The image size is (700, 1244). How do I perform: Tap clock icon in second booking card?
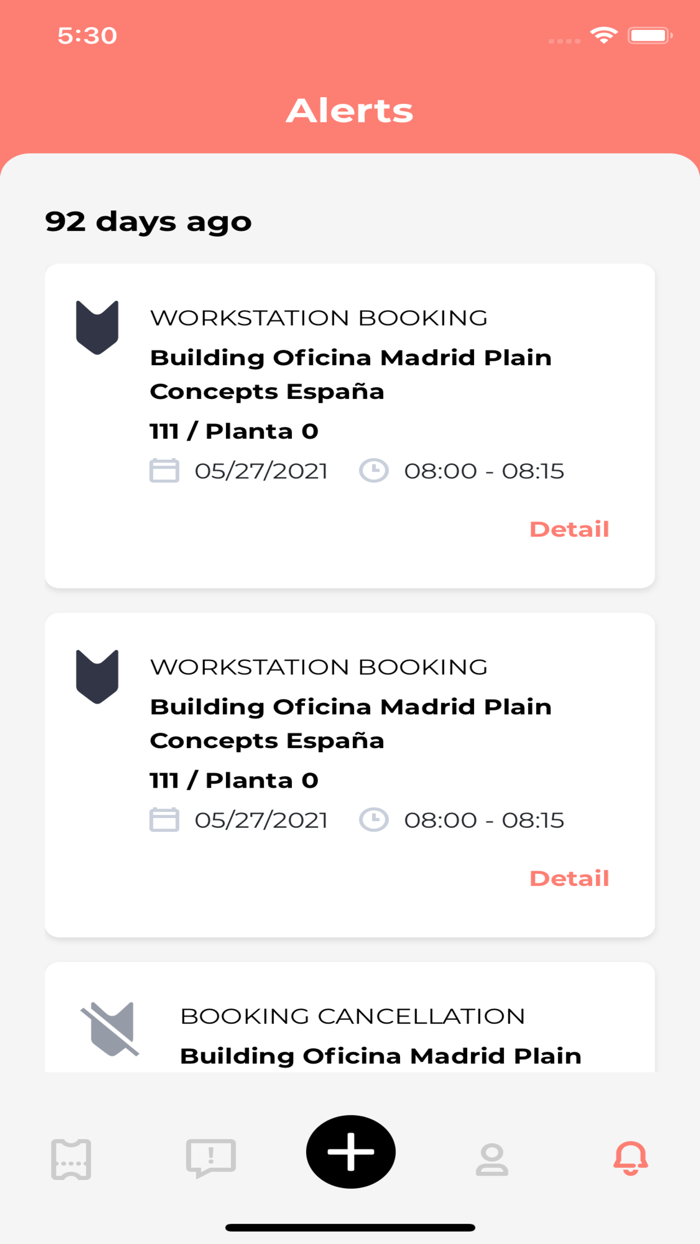click(x=374, y=820)
